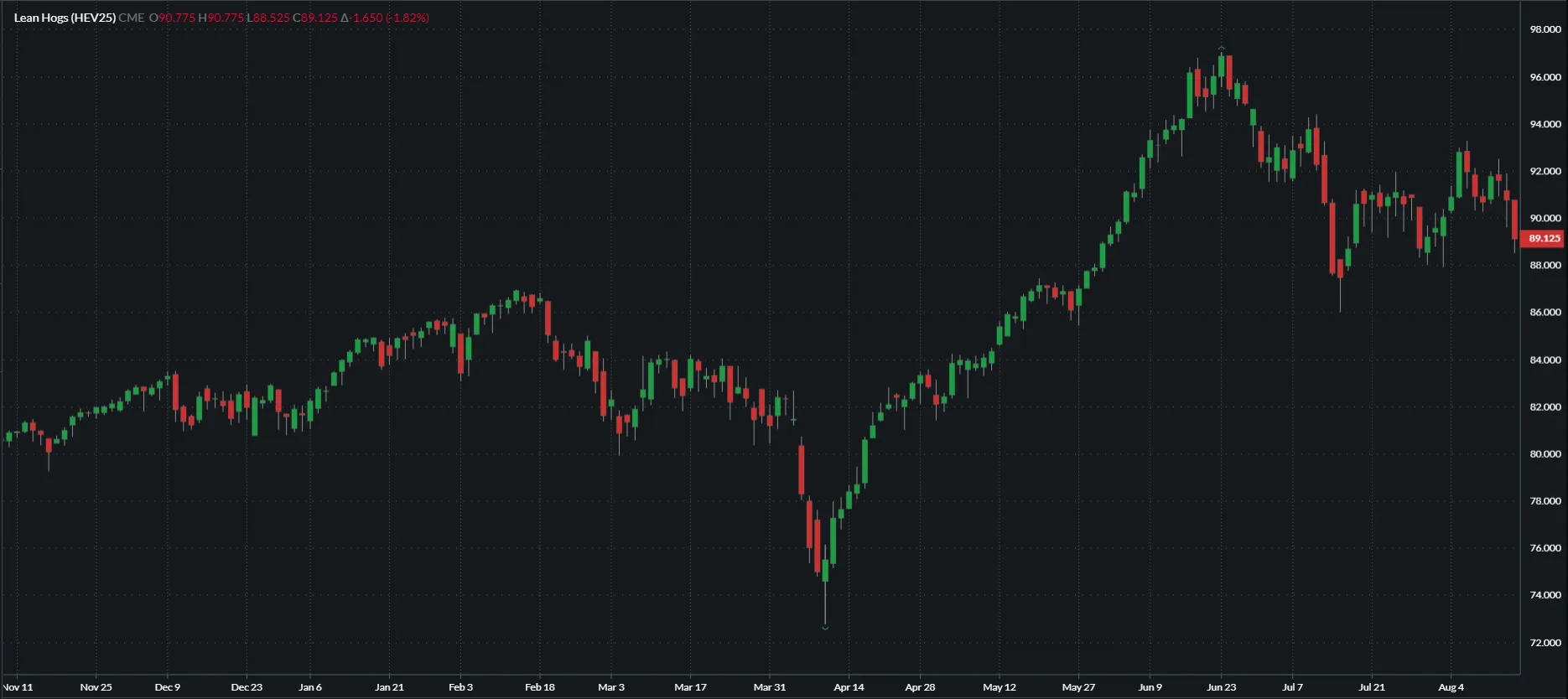The height and width of the screenshot is (699, 1568).
Task: Click the Feb 18 date label
Action: pyautogui.click(x=539, y=687)
